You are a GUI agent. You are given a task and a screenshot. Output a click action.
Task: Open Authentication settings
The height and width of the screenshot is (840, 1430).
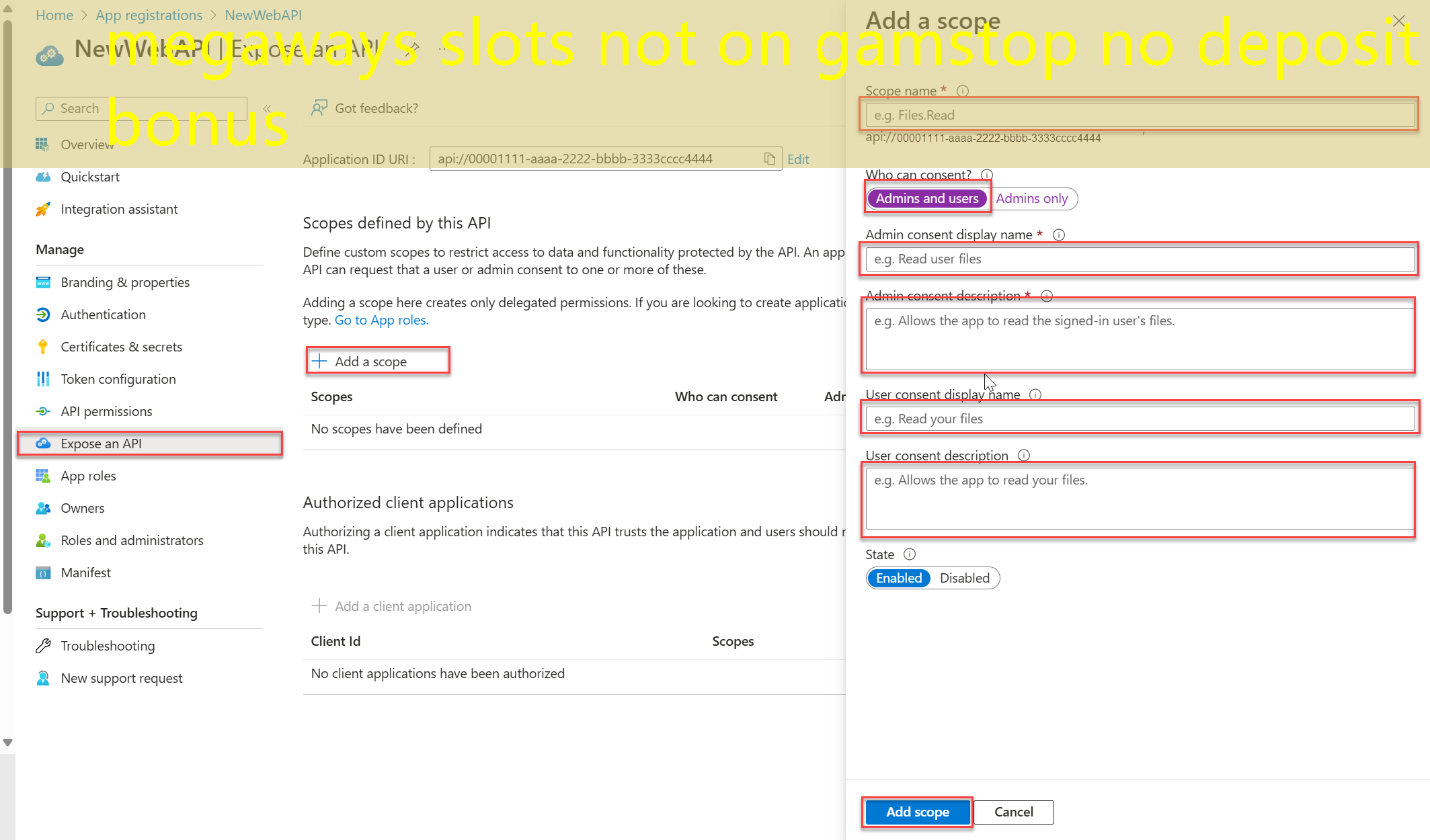pos(103,314)
